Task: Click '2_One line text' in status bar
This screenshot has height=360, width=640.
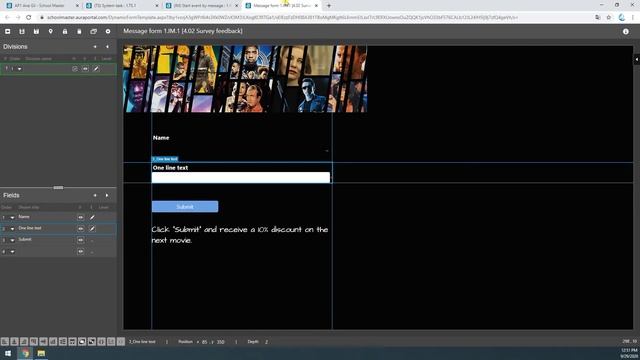Action: pos(142,342)
